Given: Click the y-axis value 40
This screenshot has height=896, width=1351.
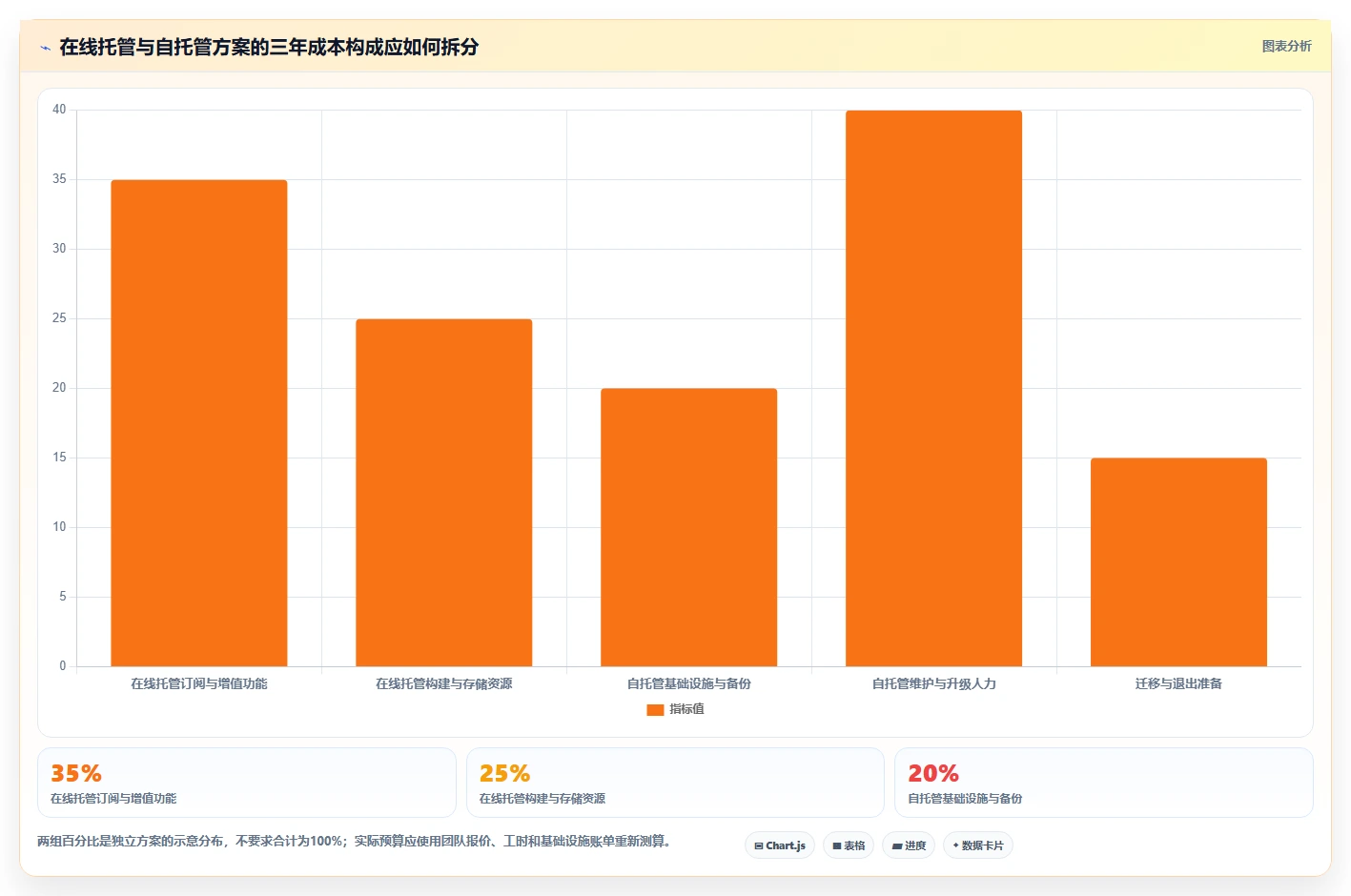Looking at the screenshot, I should (x=59, y=110).
